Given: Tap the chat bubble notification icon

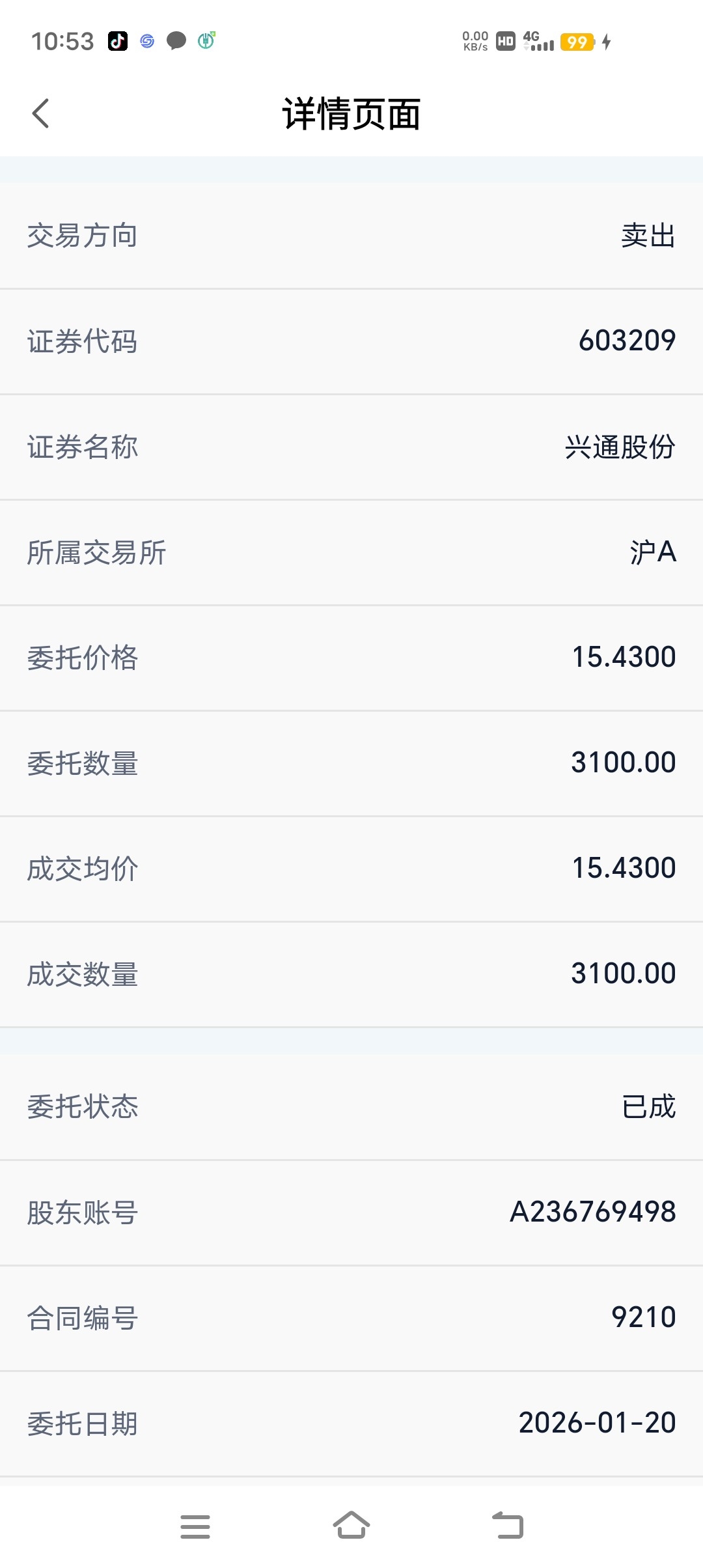Looking at the screenshot, I should pyautogui.click(x=176, y=41).
